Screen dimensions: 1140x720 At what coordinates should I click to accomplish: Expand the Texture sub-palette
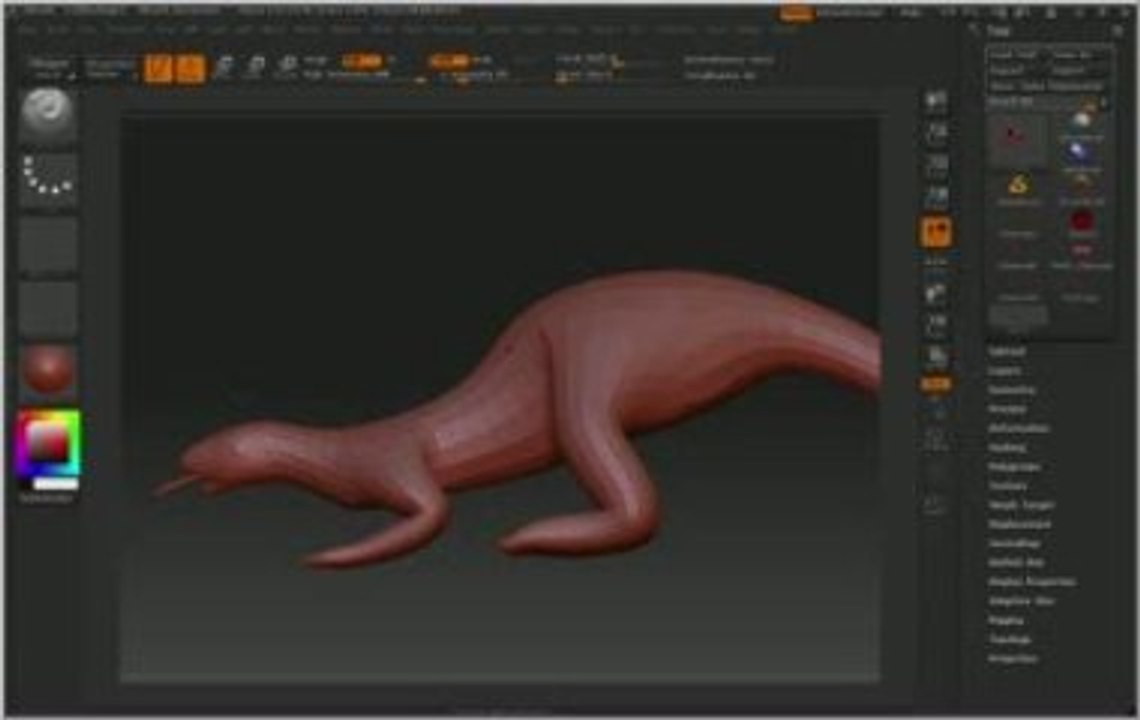pos(1007,486)
